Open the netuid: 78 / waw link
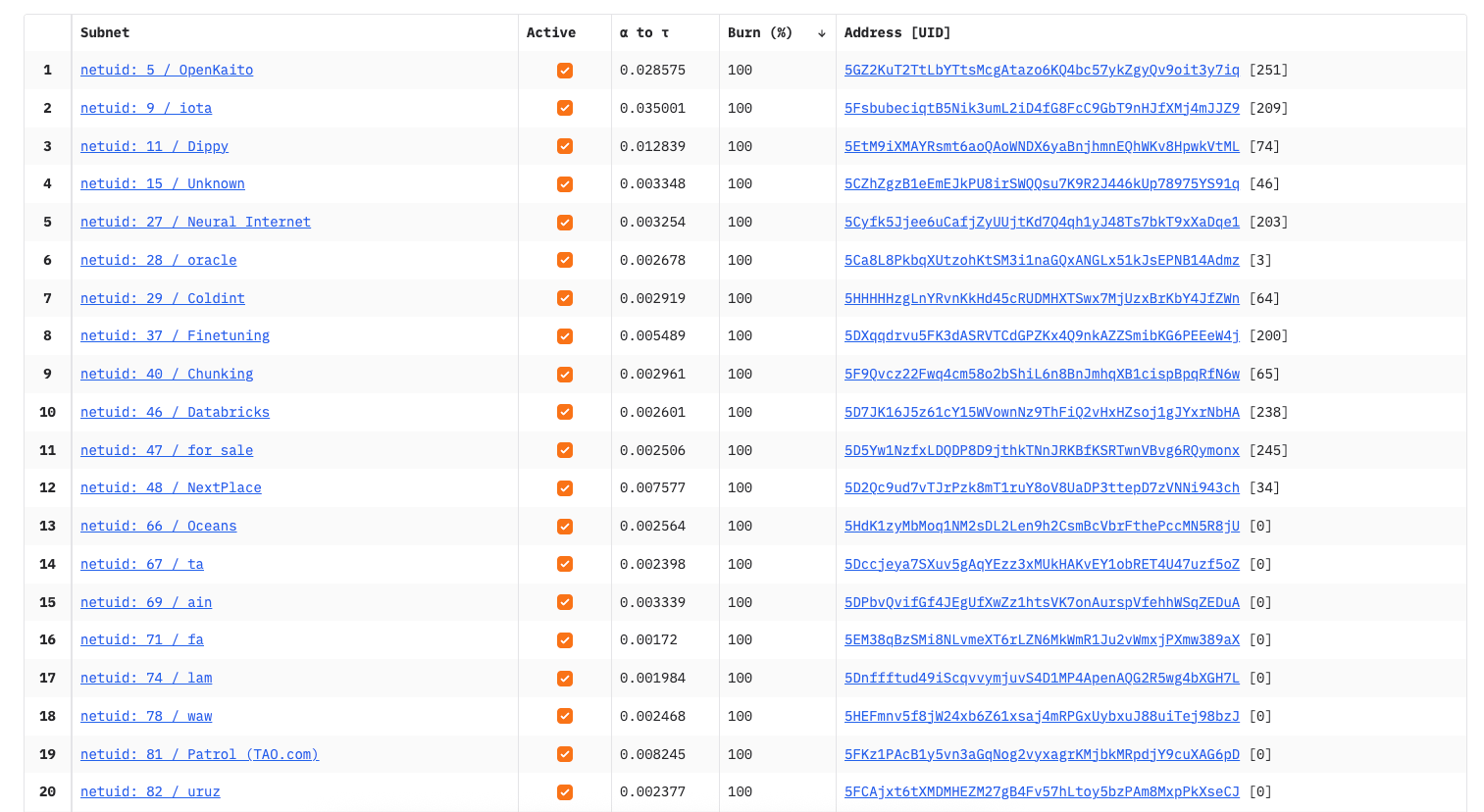1484x812 pixels. tap(146, 716)
